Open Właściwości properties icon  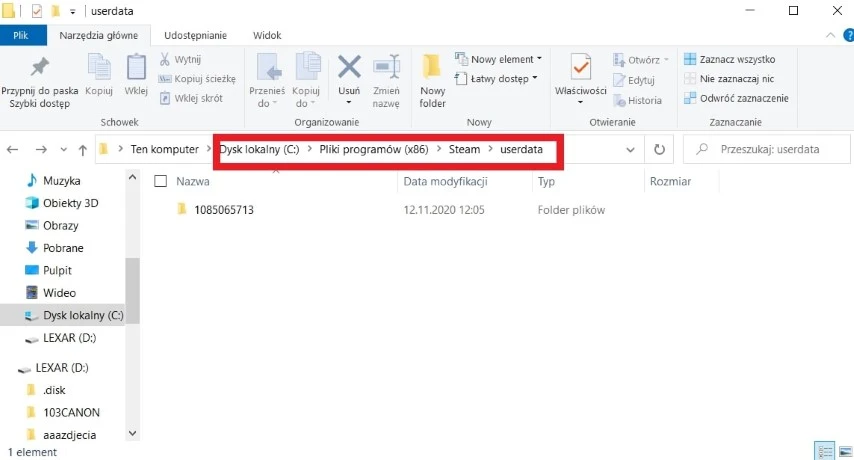580,70
